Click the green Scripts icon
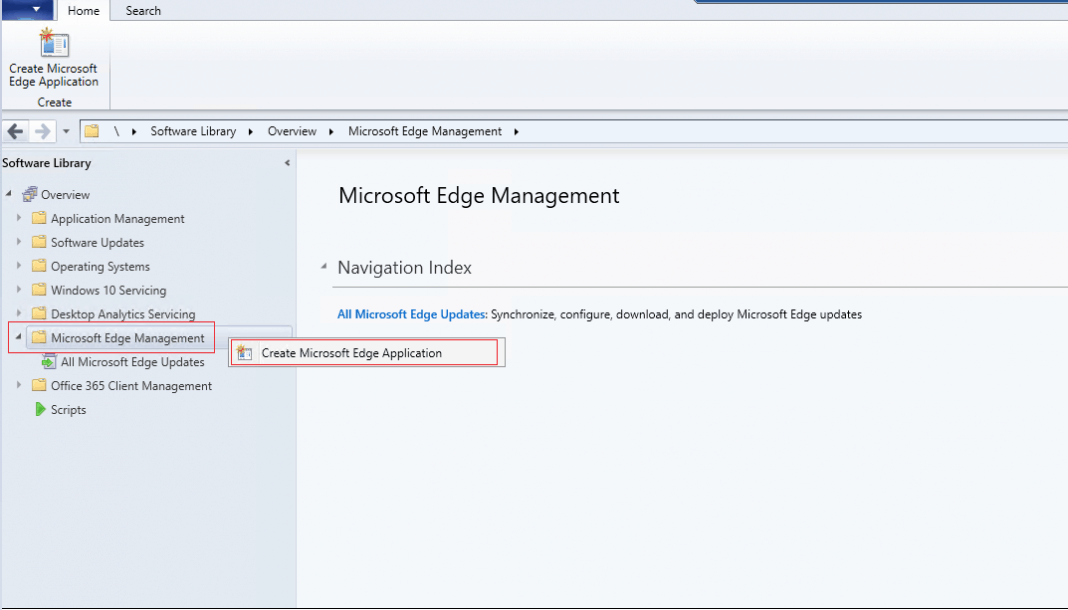The width and height of the screenshot is (1068, 610). (40, 410)
